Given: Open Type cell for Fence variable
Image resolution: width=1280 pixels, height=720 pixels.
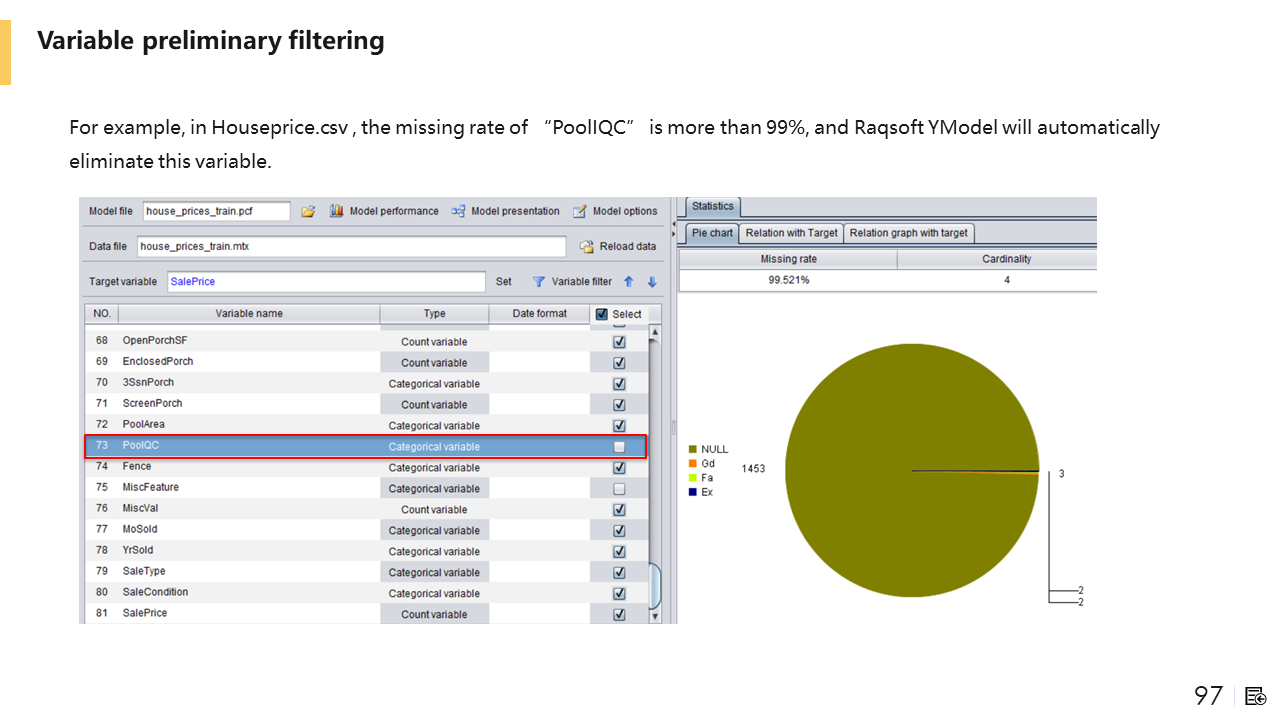Looking at the screenshot, I should (434, 468).
